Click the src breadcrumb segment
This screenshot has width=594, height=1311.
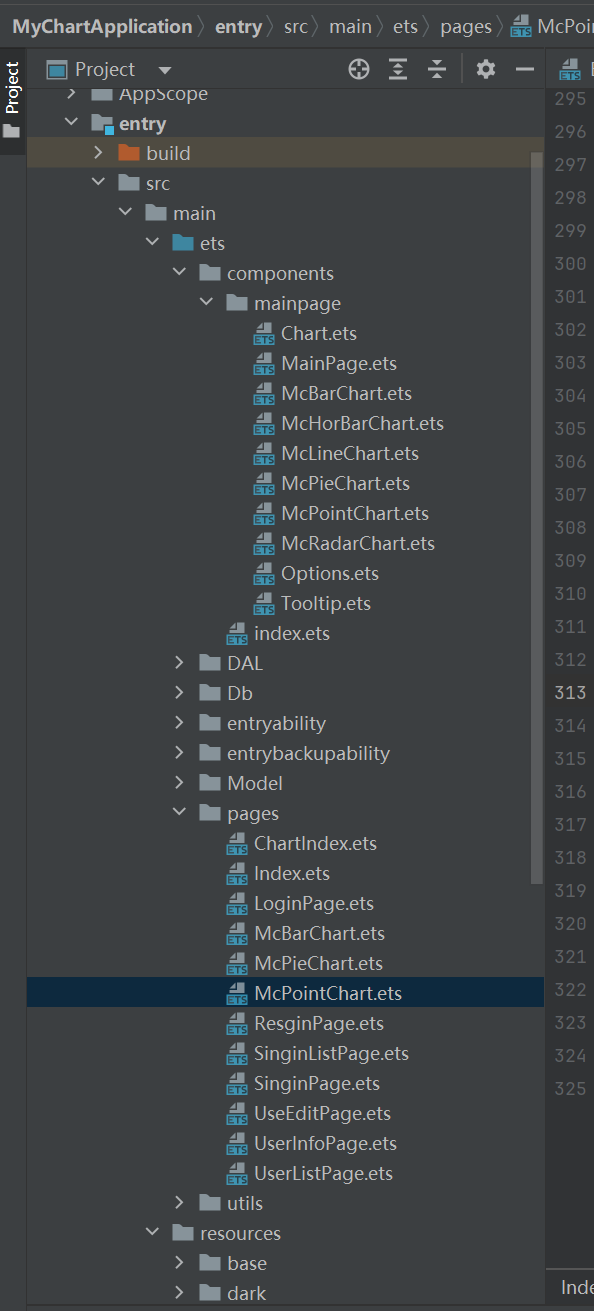[296, 27]
